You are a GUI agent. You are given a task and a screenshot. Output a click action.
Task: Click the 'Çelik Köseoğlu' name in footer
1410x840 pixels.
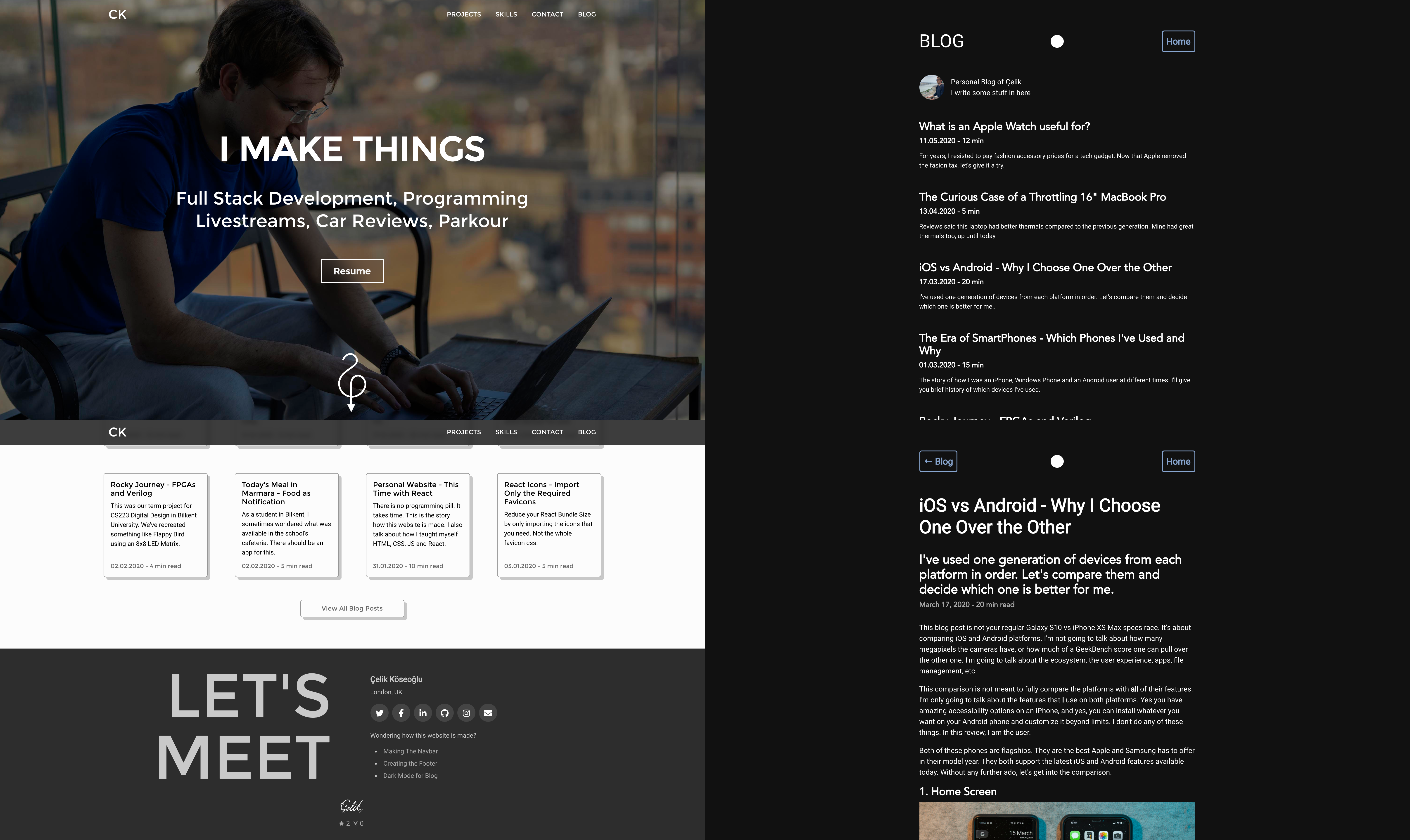click(x=396, y=679)
